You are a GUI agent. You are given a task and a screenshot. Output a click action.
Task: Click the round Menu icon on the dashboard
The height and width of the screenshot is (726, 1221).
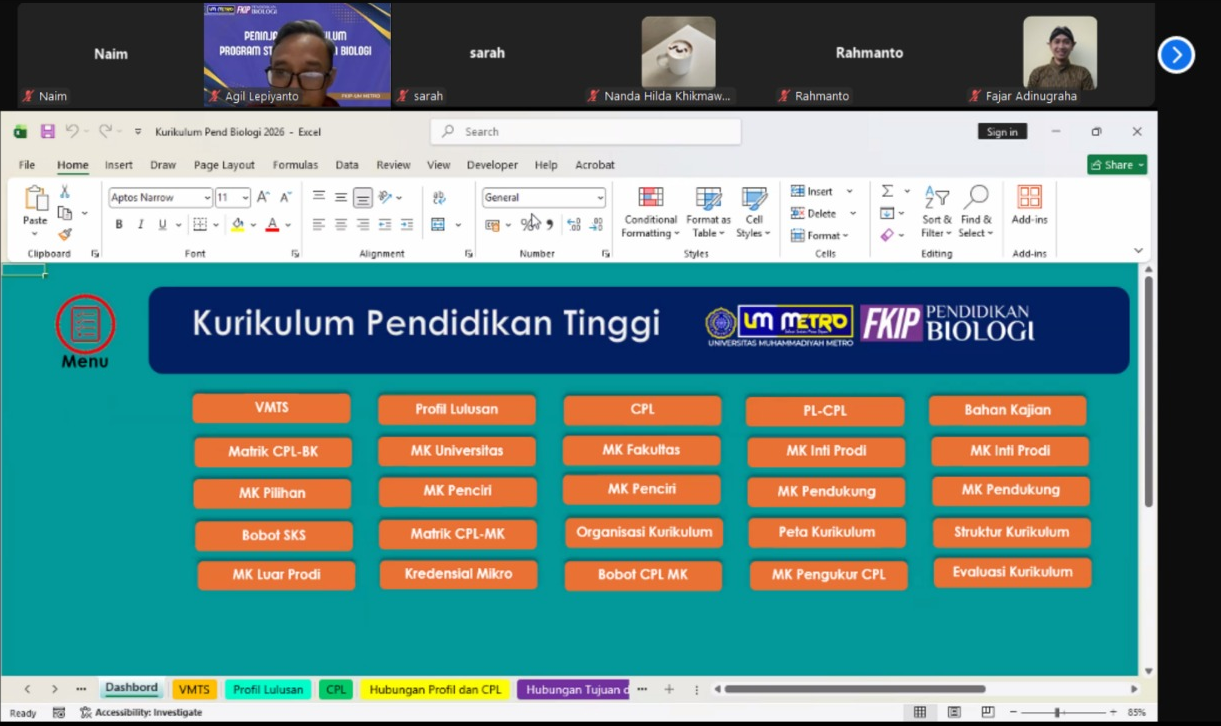pyautogui.click(x=85, y=324)
